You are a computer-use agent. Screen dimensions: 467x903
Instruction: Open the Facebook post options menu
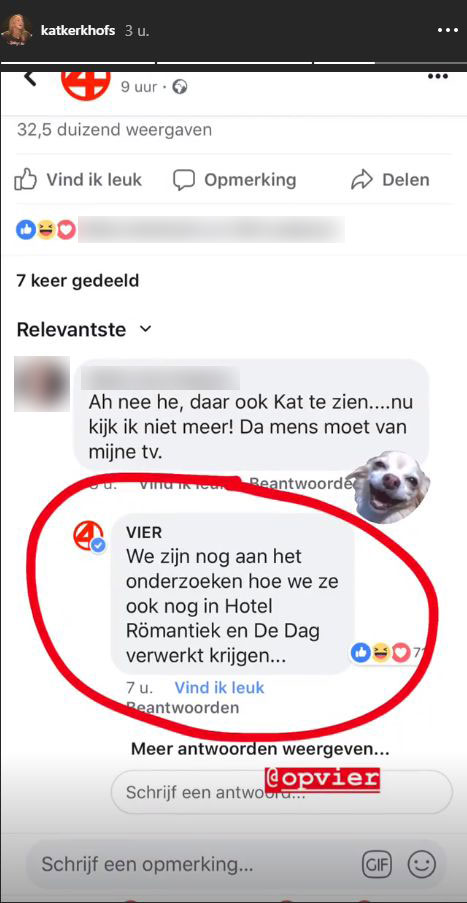click(438, 77)
